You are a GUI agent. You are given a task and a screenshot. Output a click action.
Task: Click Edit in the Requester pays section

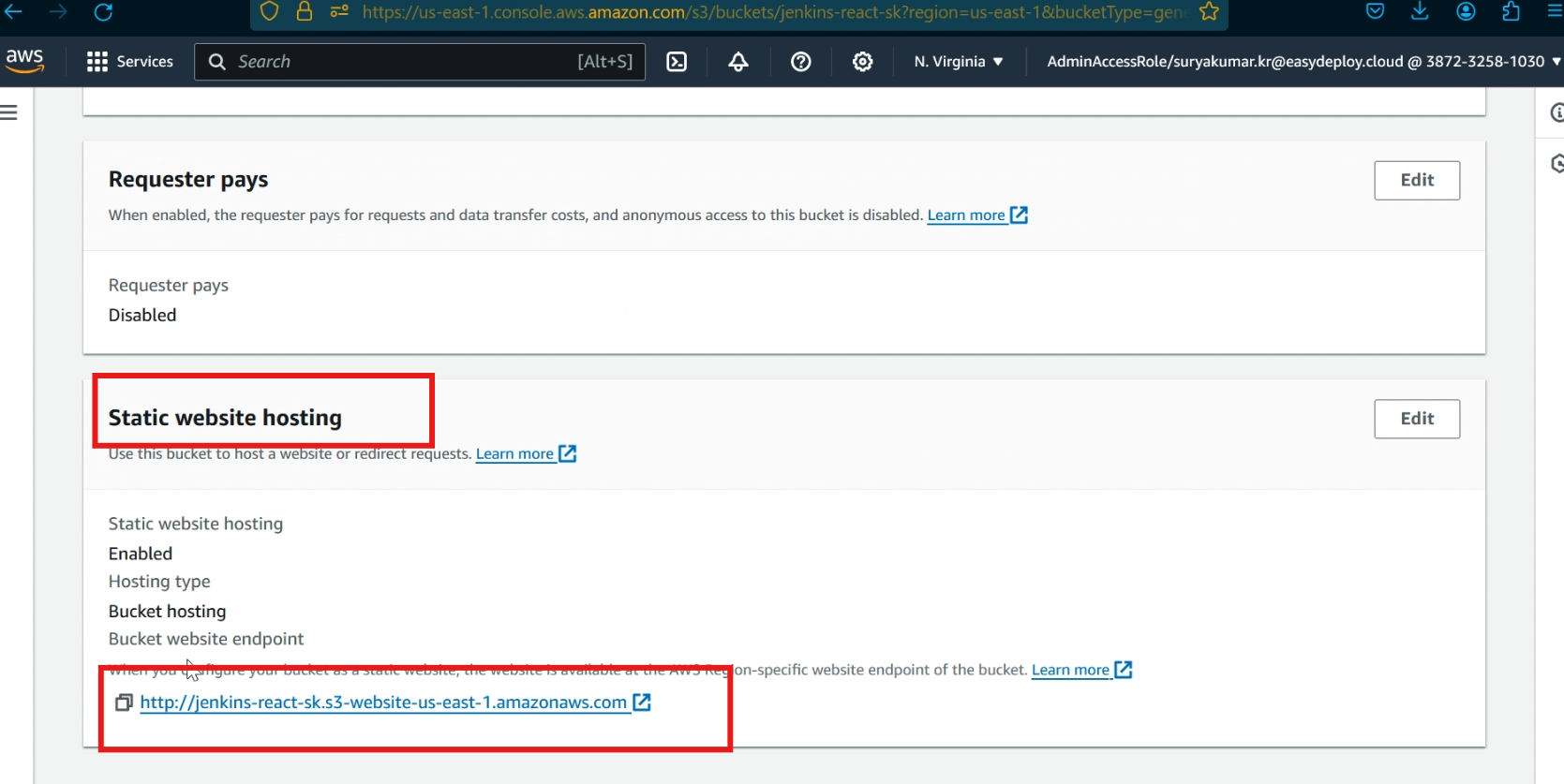(1417, 180)
